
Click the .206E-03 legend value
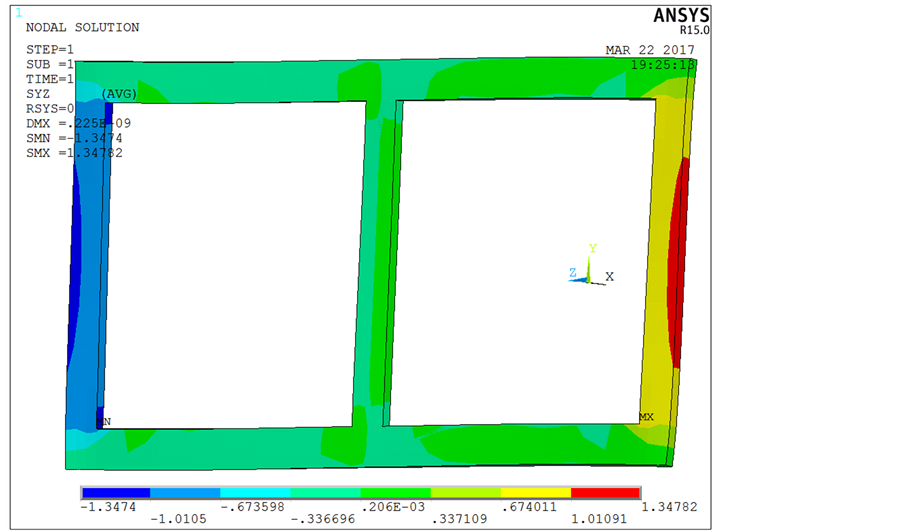(x=394, y=507)
